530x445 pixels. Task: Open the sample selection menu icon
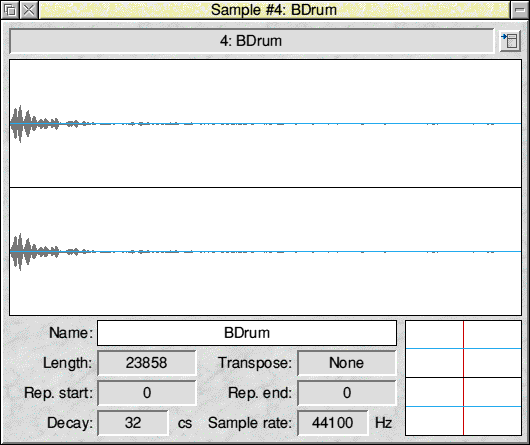(510, 41)
